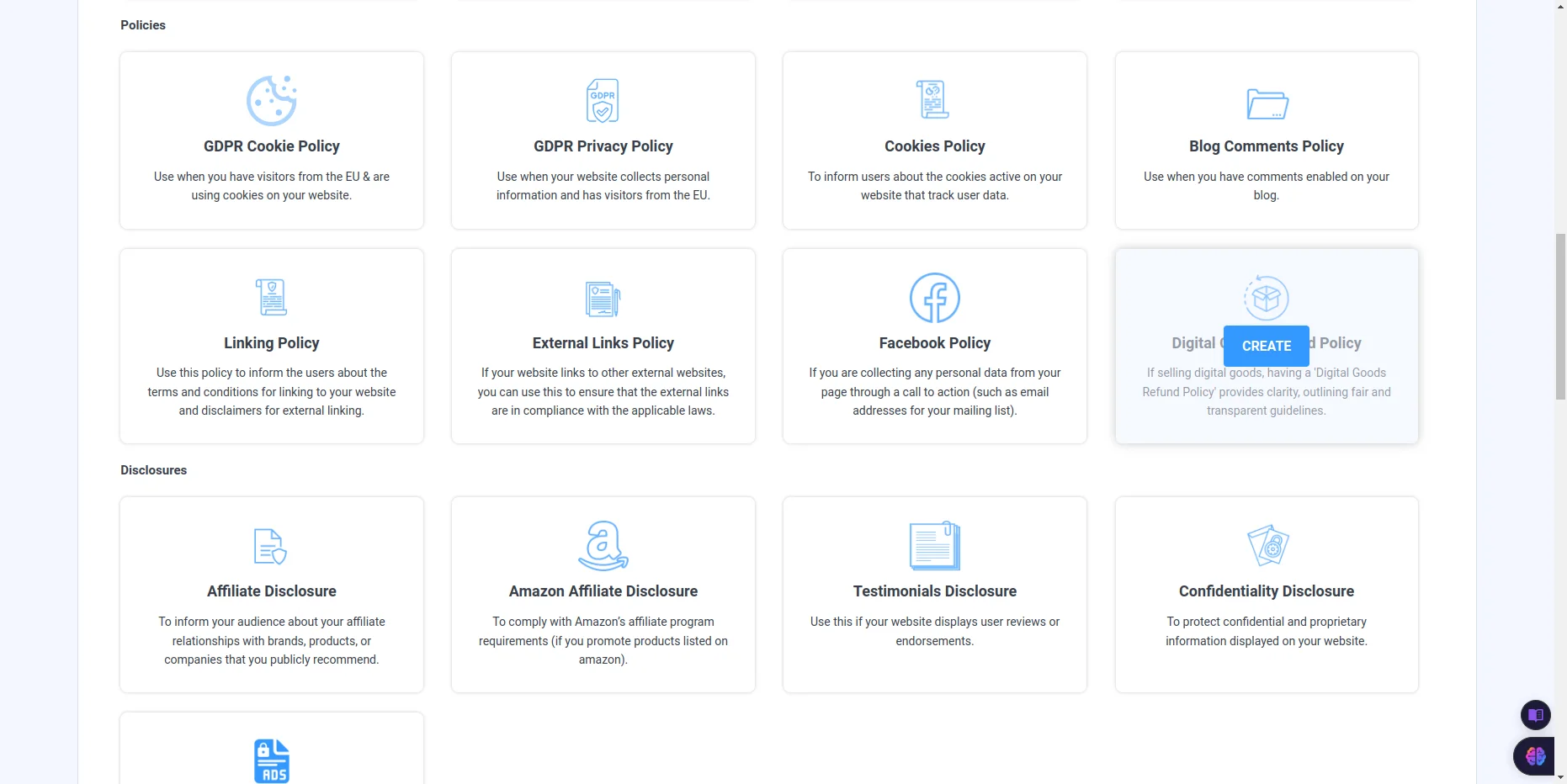The image size is (1567, 784).
Task: Click the Blog Comments Policy folder icon
Action: pos(1267,104)
